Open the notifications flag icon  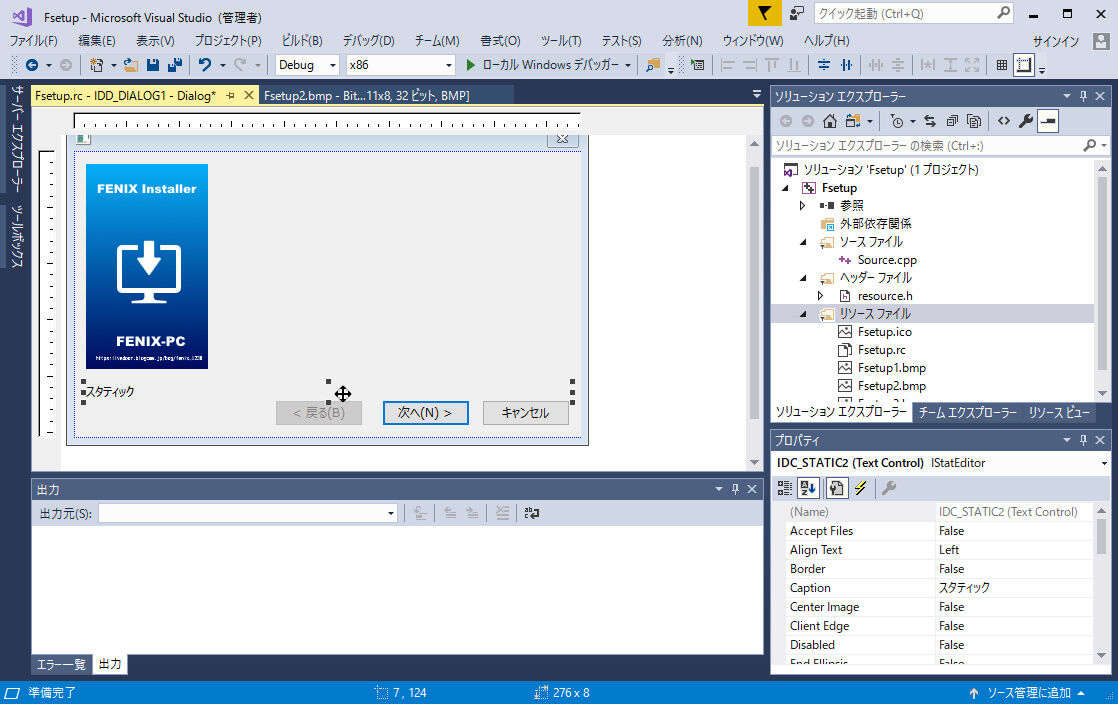[764, 13]
